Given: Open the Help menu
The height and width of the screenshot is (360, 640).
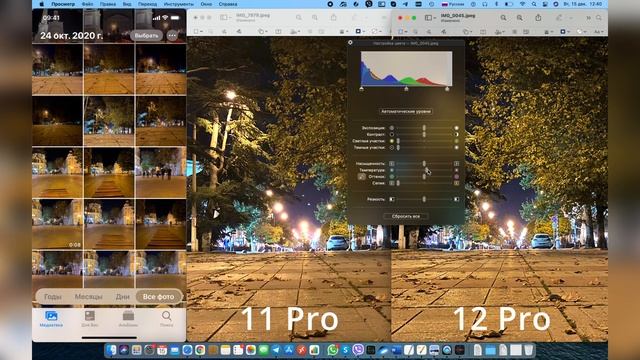Looking at the screenshot, I should (228, 4).
